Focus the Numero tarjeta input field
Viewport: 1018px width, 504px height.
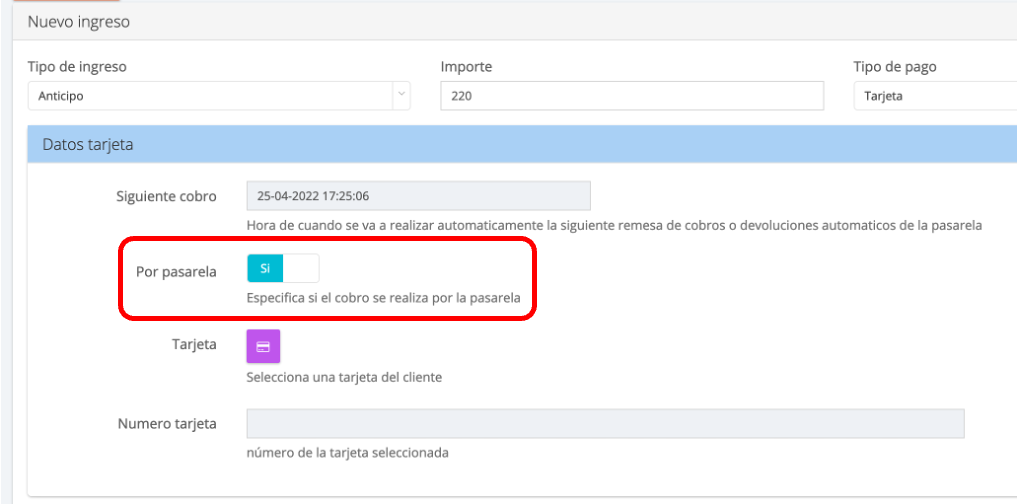pos(604,423)
